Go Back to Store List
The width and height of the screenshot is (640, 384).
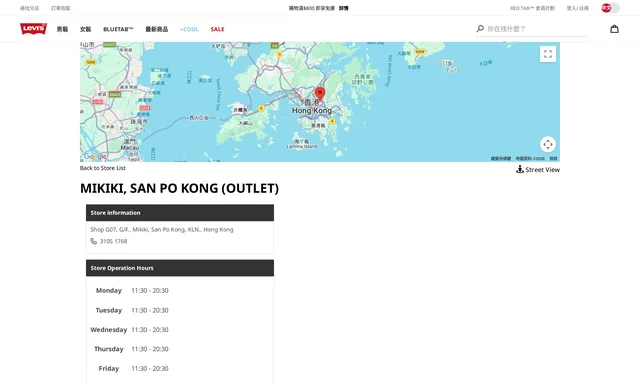coord(102,168)
